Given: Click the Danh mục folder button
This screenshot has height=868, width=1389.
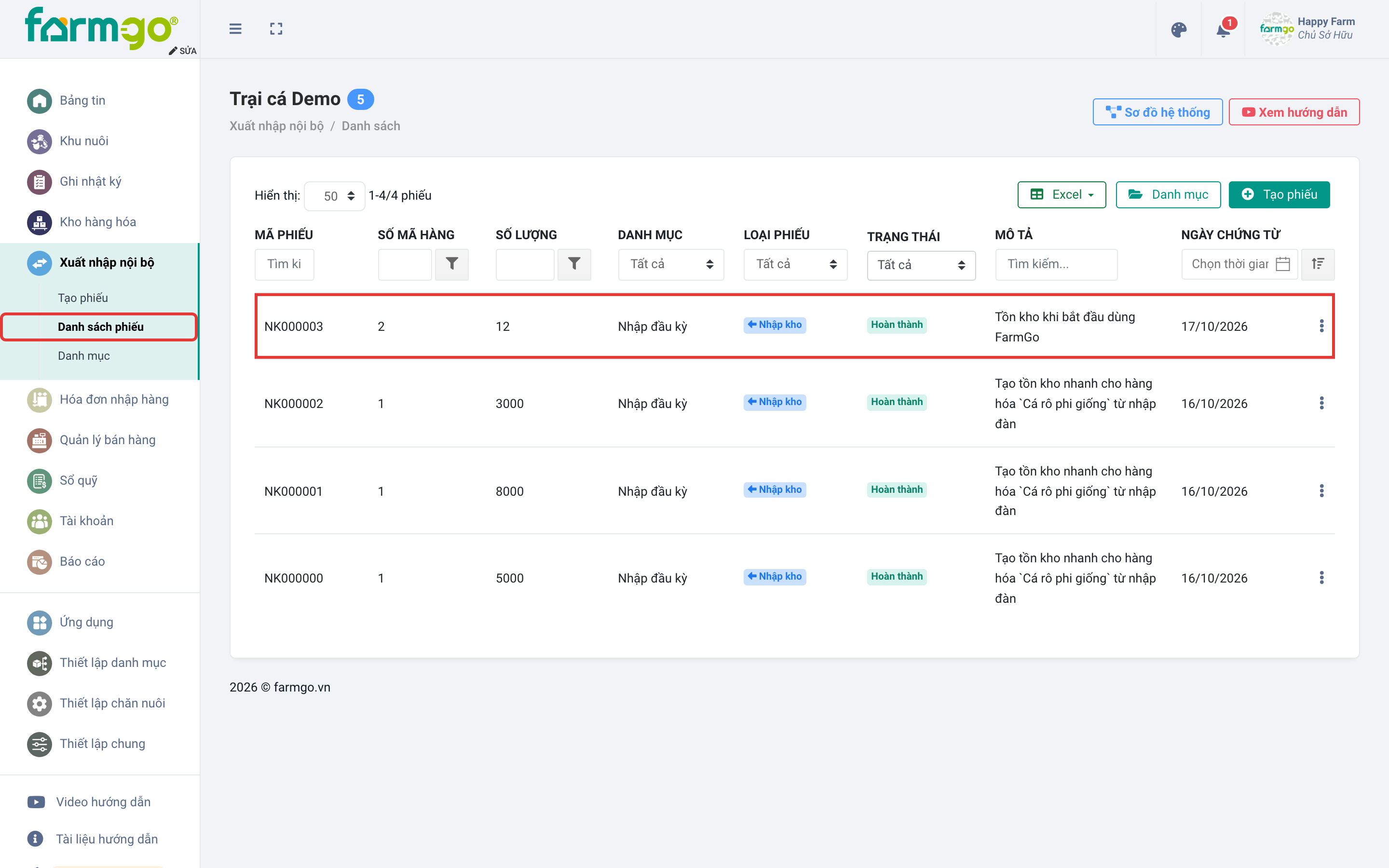Looking at the screenshot, I should 1168,195.
